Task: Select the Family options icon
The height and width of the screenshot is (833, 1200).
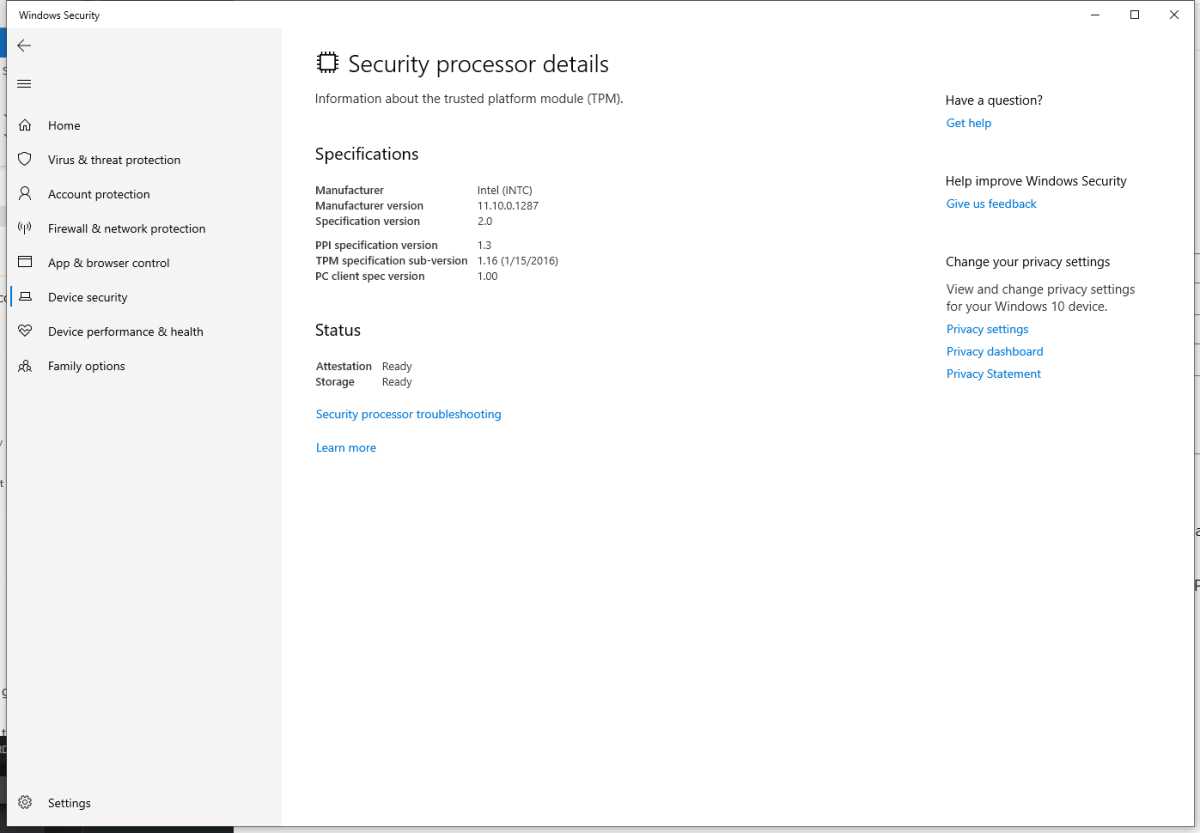Action: (x=25, y=366)
